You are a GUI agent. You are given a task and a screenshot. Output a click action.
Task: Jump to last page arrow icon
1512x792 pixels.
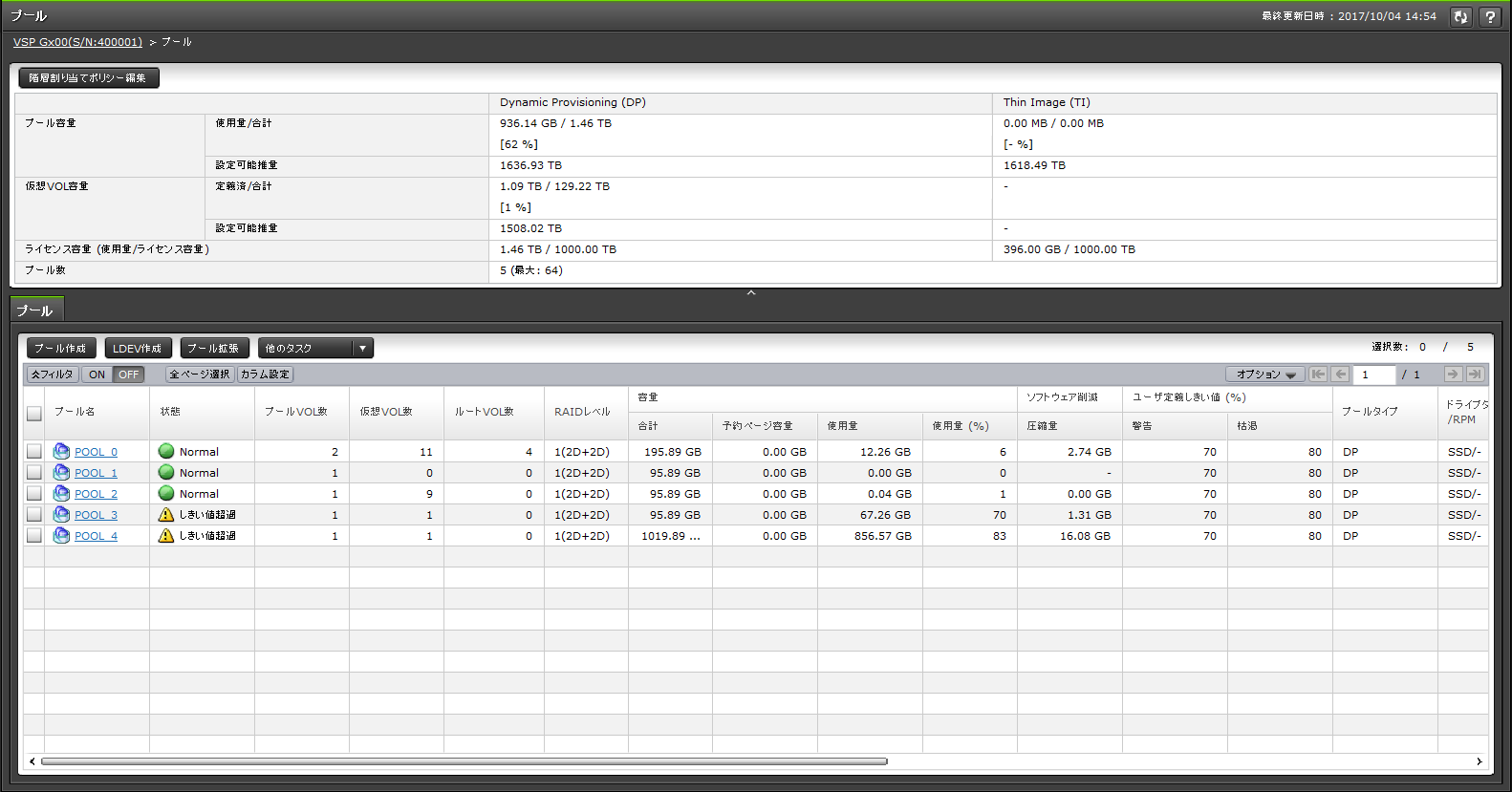[x=1475, y=375]
